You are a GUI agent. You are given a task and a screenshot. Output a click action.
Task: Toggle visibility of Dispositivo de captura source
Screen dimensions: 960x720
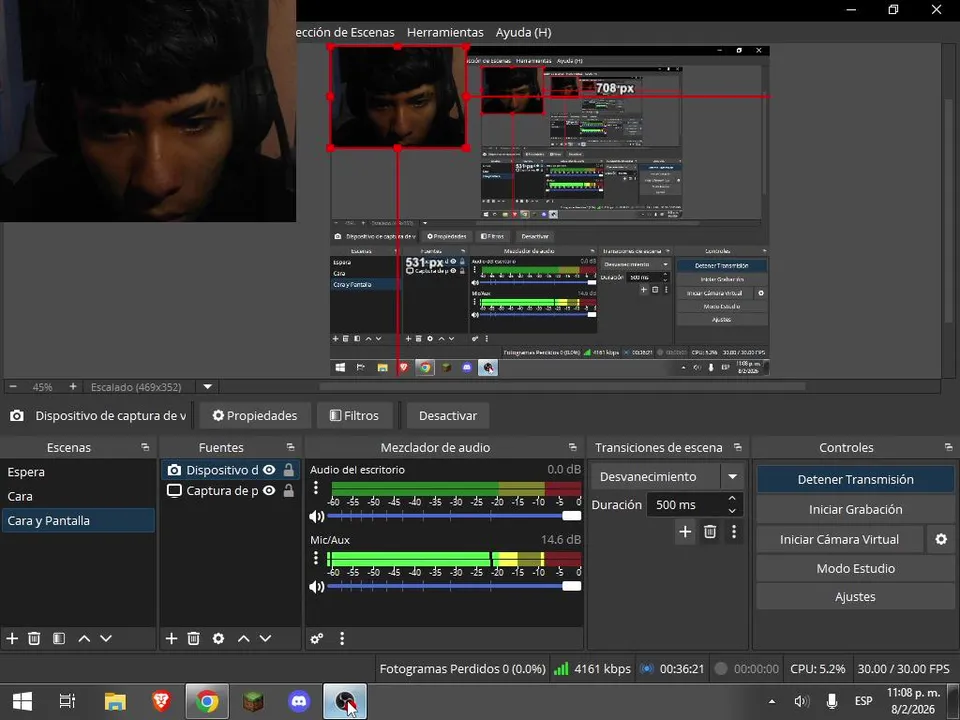point(269,470)
